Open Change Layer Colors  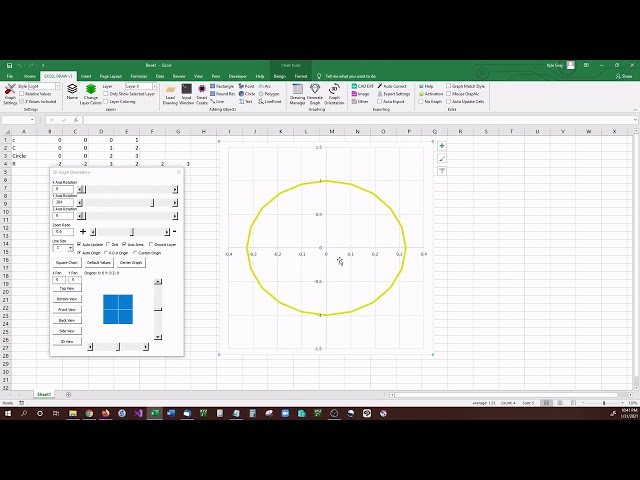[91, 94]
